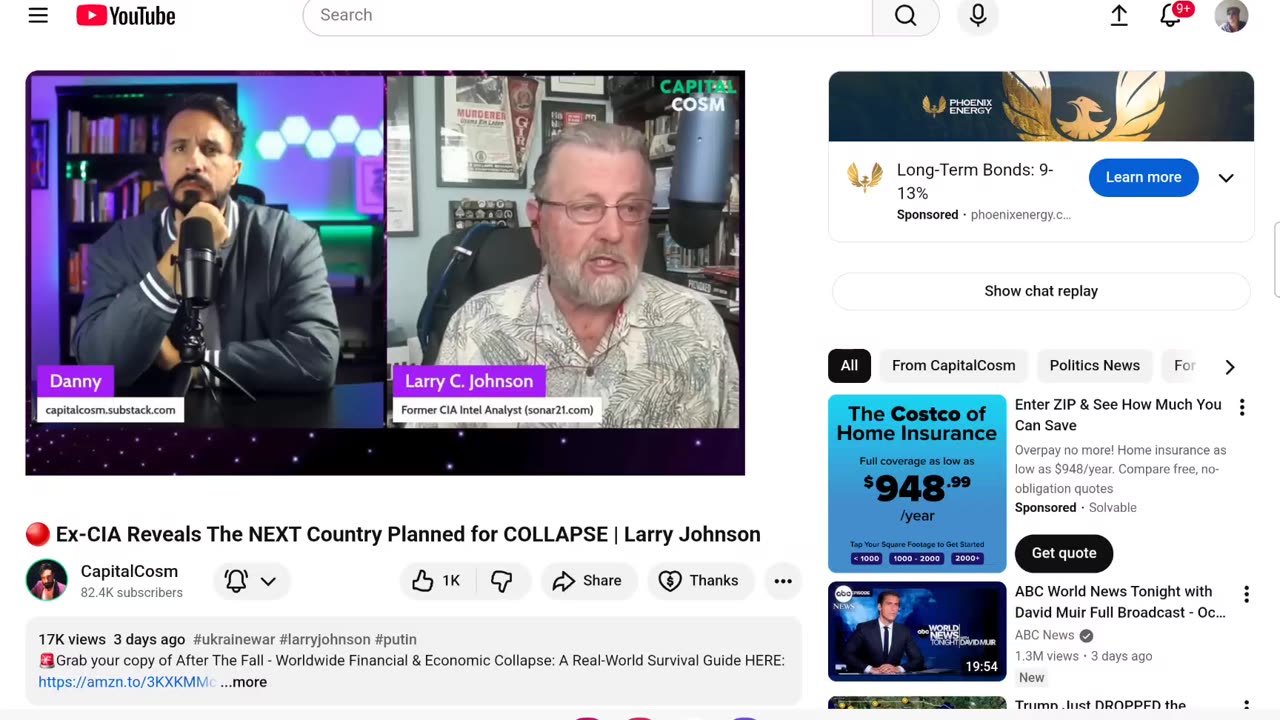Expand description with ...more
Viewport: 1280px width, 720px height.
point(244,682)
